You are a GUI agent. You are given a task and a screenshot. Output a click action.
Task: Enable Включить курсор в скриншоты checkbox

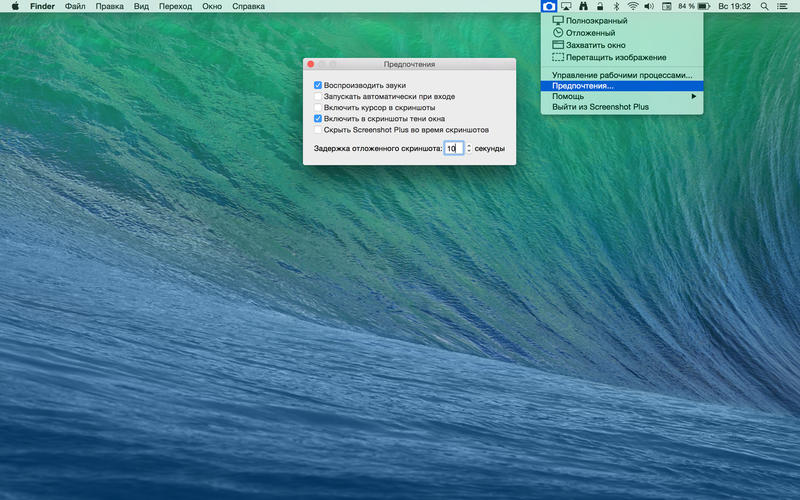318,108
